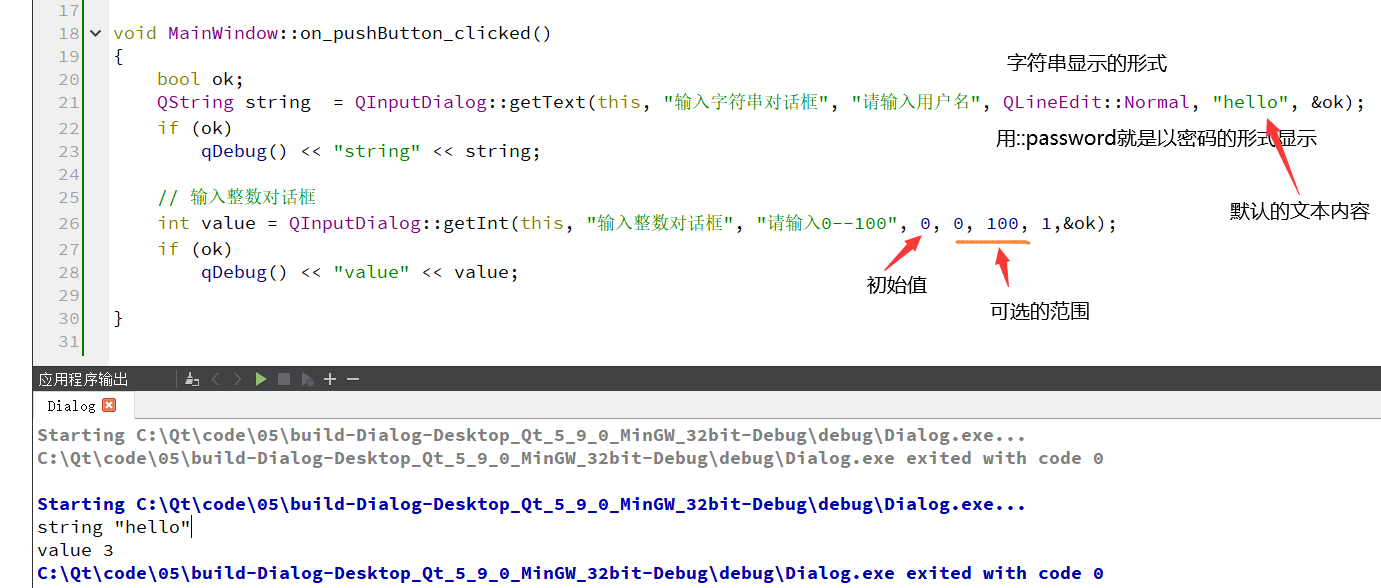1381x588 pixels.
Task: Click the comment // 输入整数对话框
Action: (236, 197)
